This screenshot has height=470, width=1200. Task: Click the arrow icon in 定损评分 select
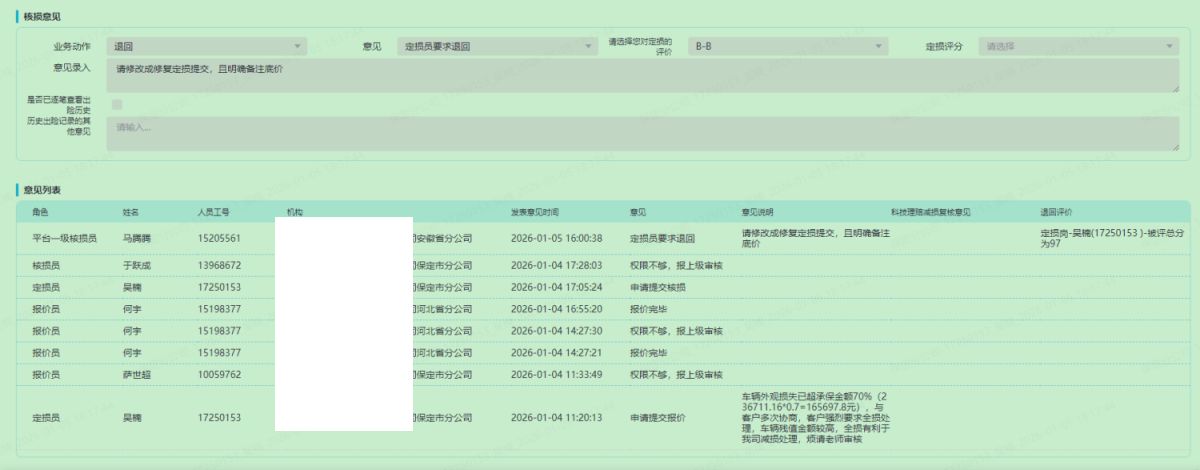pyautogui.click(x=1170, y=46)
